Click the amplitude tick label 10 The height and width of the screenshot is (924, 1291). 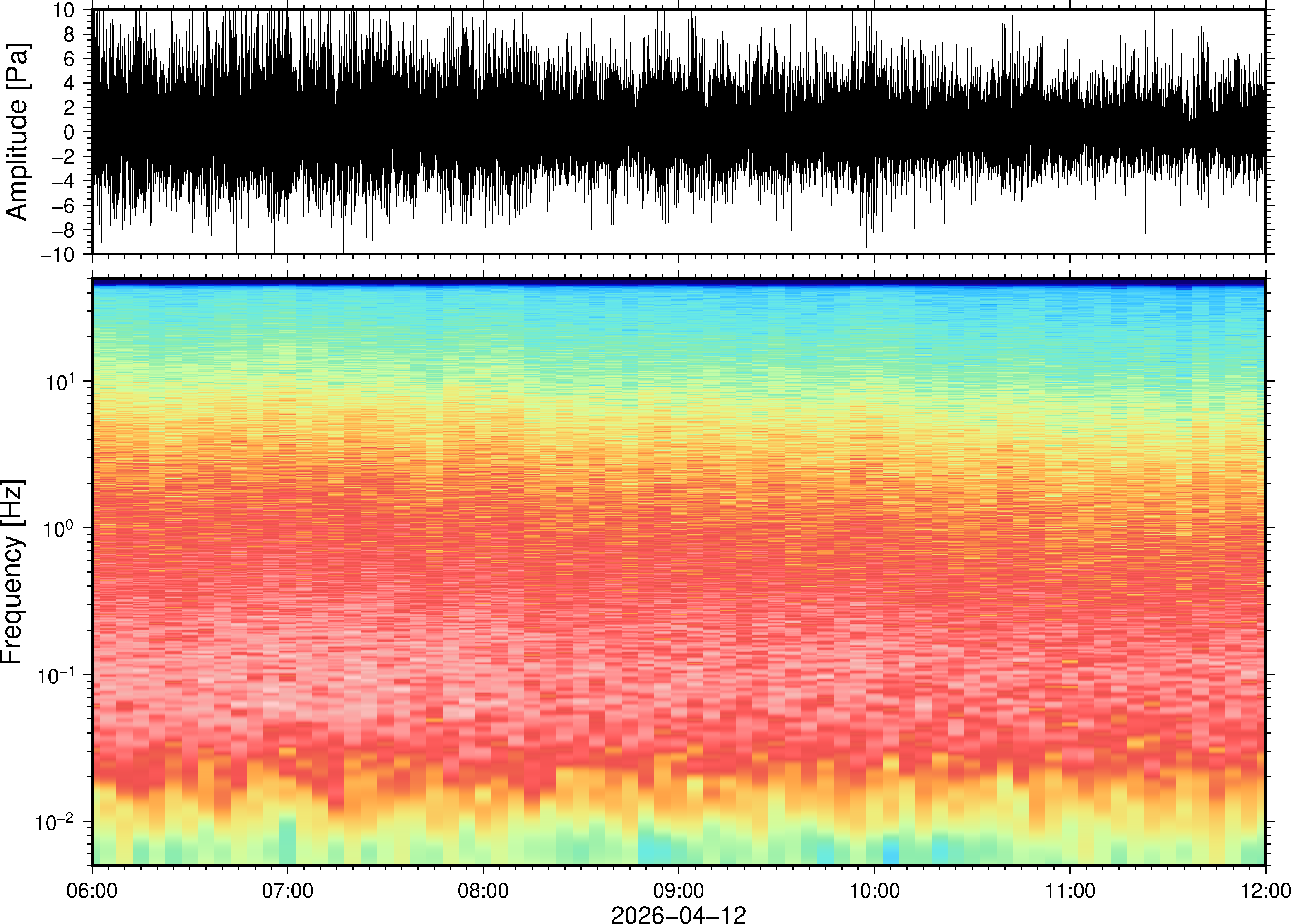point(63,10)
